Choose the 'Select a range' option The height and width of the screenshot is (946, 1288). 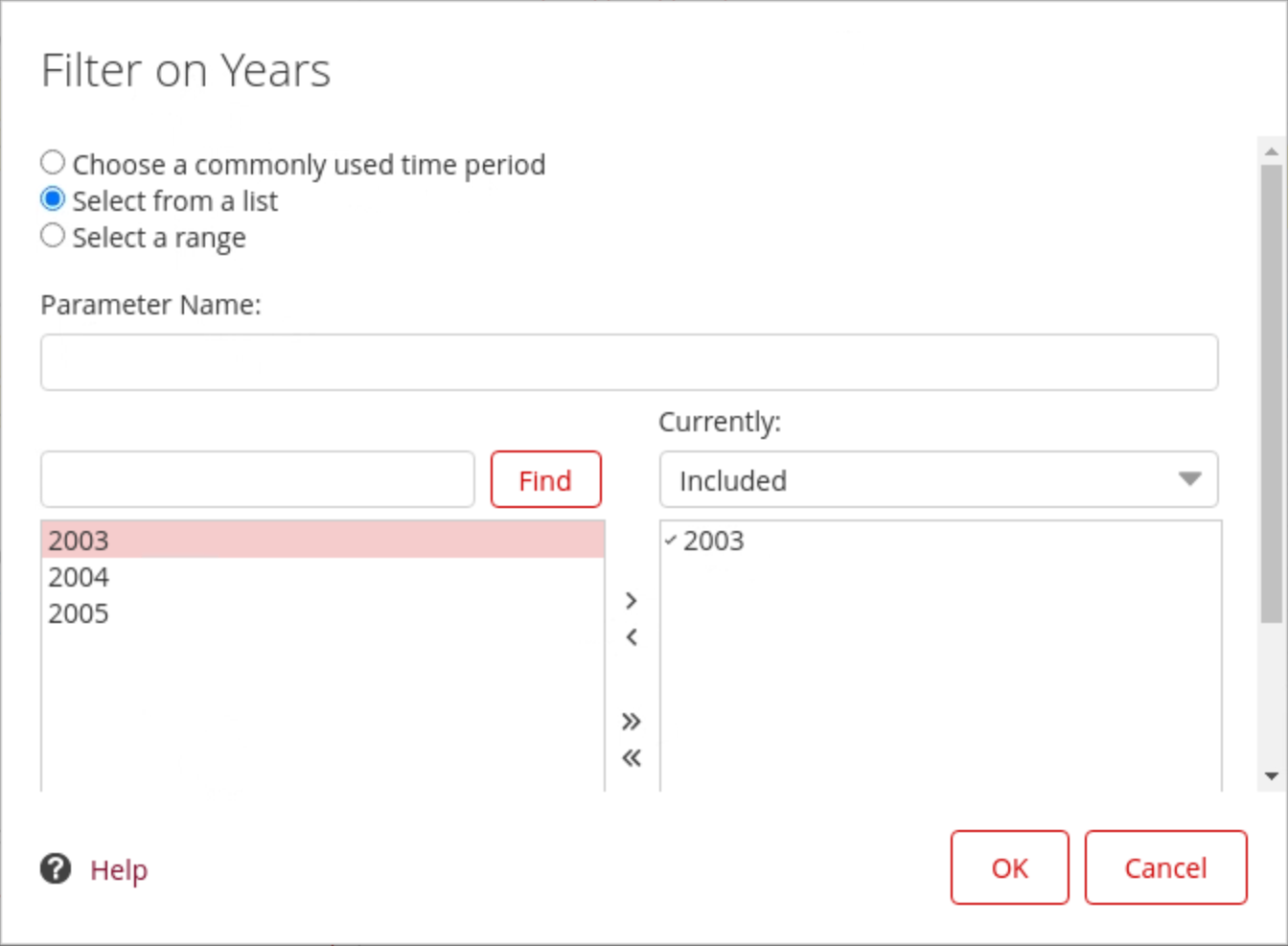53,236
